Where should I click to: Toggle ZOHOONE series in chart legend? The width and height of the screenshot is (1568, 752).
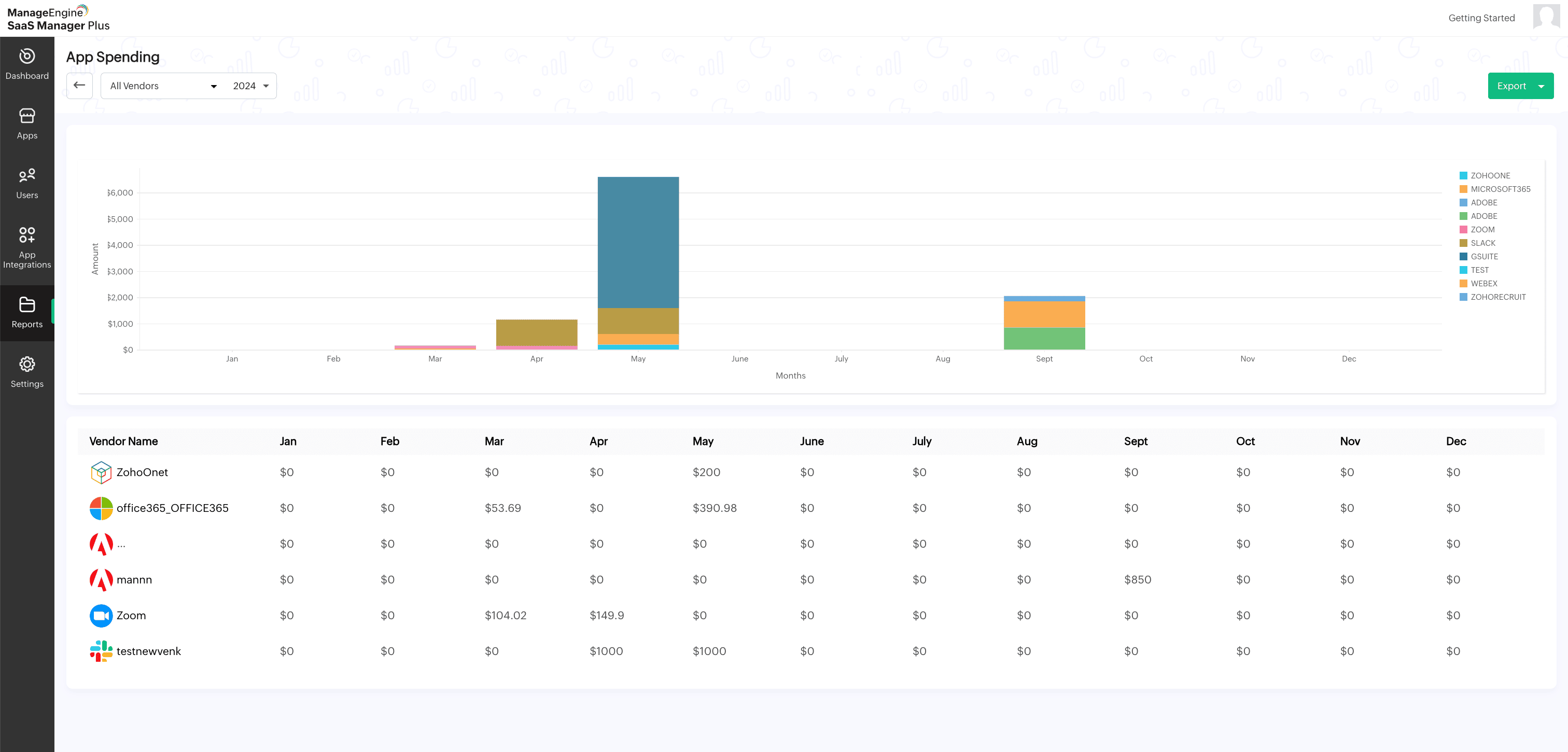click(x=1490, y=175)
